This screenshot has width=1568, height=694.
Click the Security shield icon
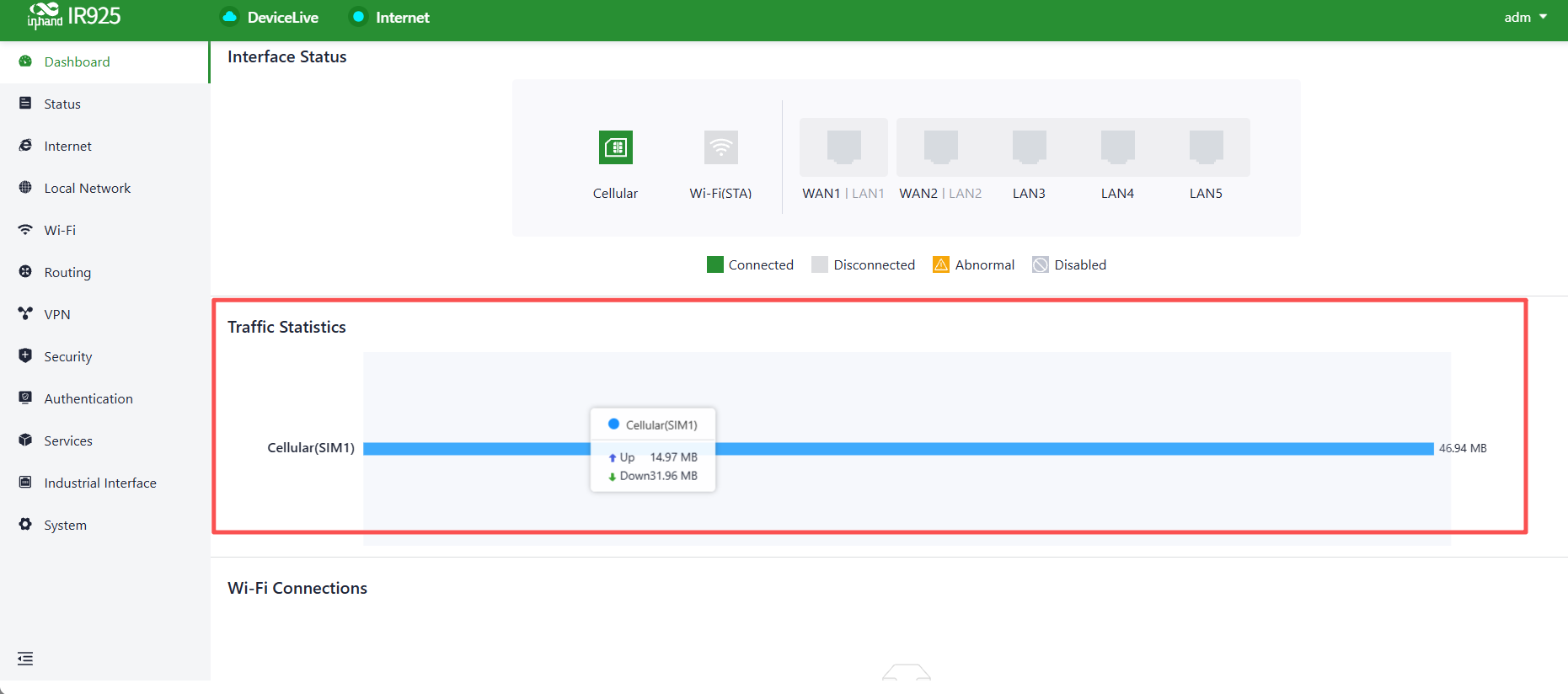pyautogui.click(x=25, y=355)
